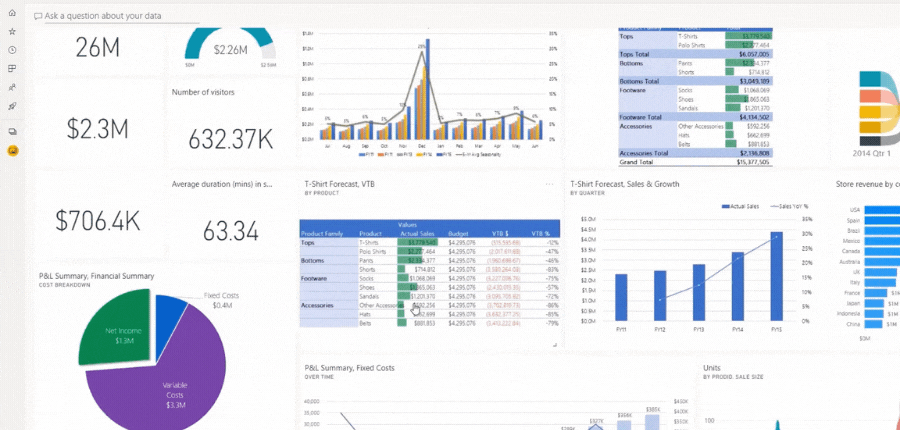Click Product Family header in VTB table
This screenshot has height=430, width=900.
coord(322,234)
